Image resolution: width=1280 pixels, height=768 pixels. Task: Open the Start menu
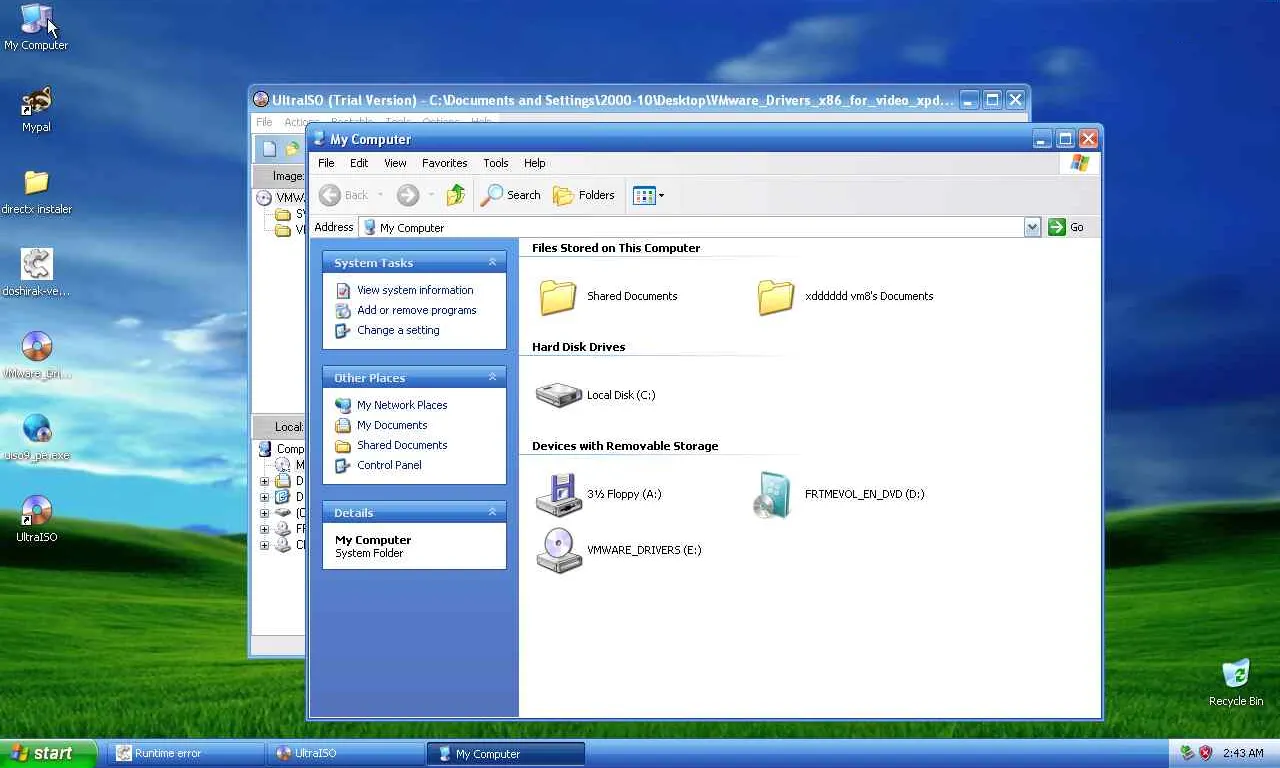point(48,753)
